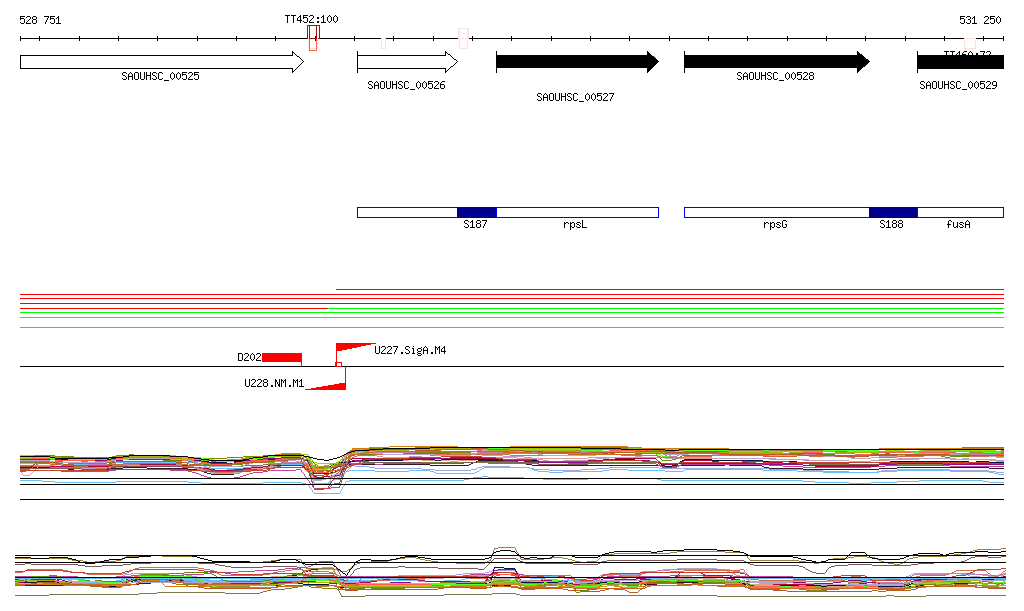Screen dimensions: 1024x611
Task: Click the fusA transcript region
Action: (x=959, y=212)
